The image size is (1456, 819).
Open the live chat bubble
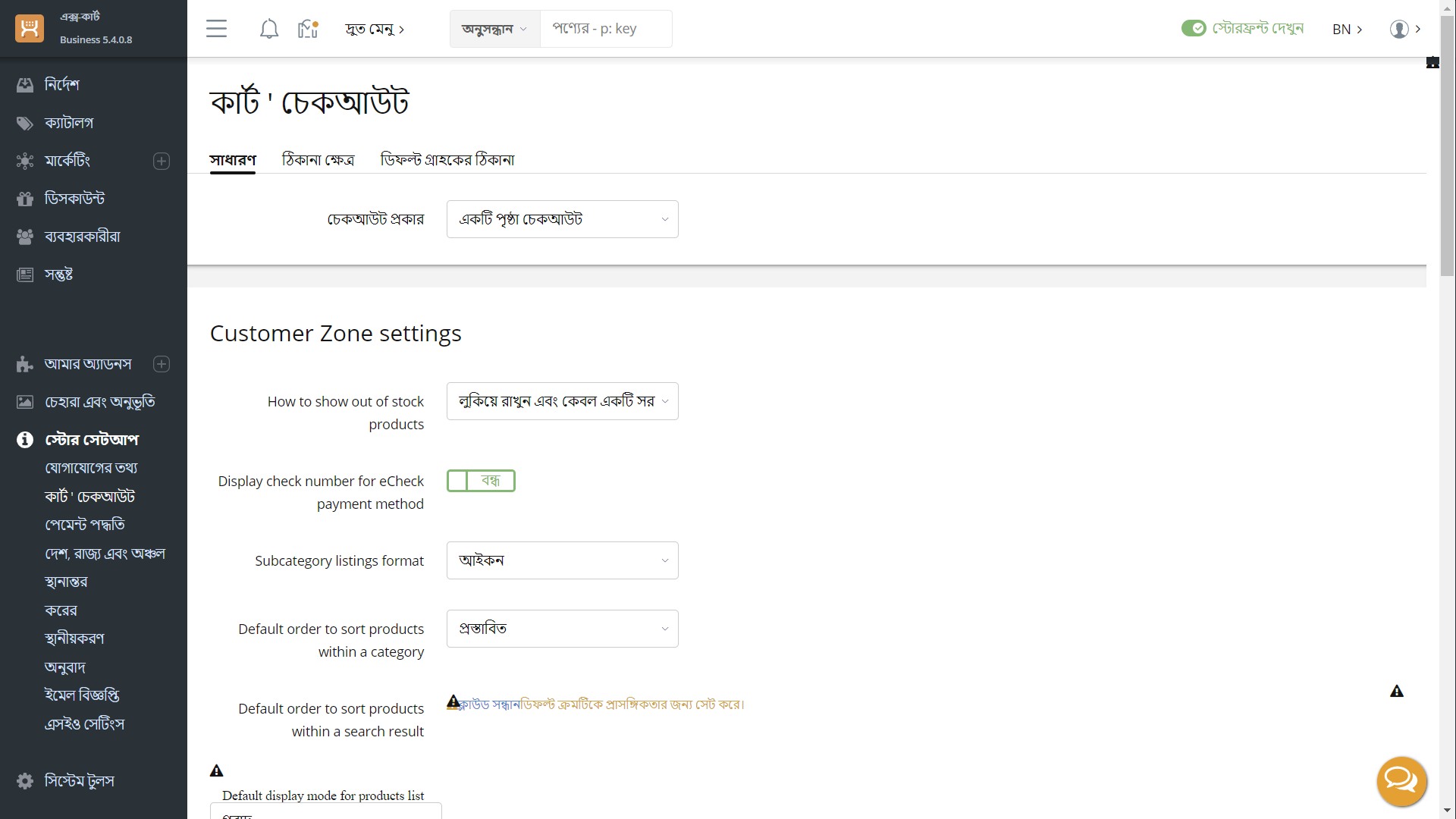point(1401,780)
